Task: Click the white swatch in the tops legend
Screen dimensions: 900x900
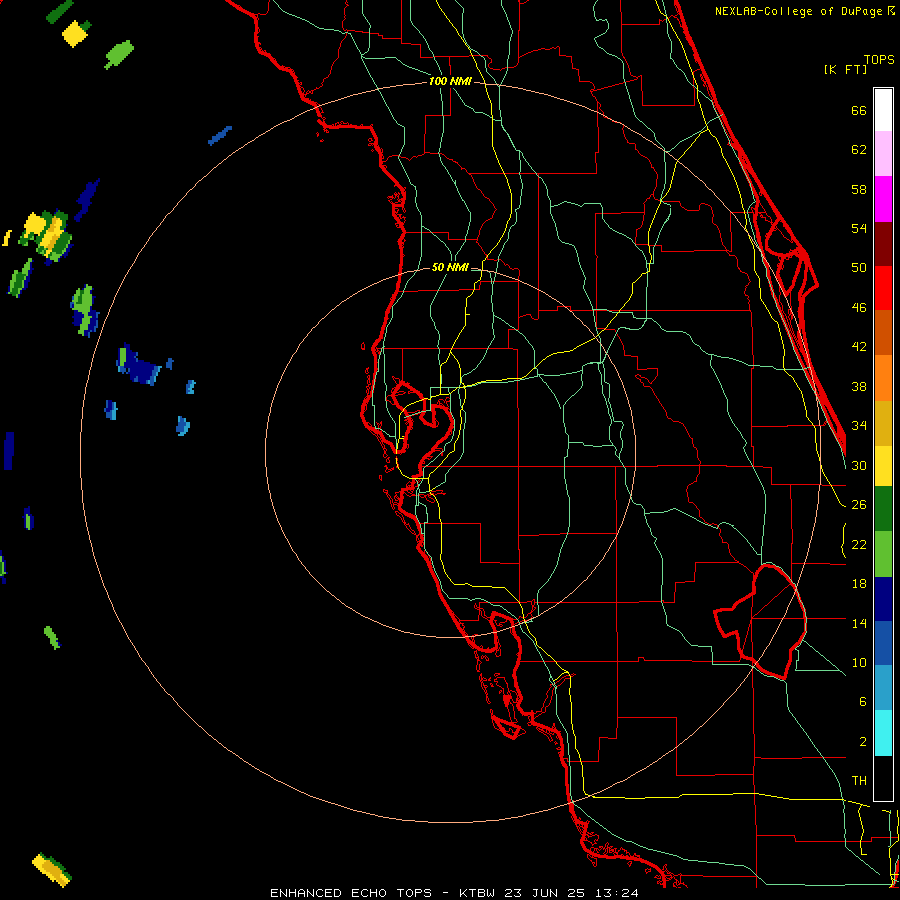Action: click(x=883, y=110)
